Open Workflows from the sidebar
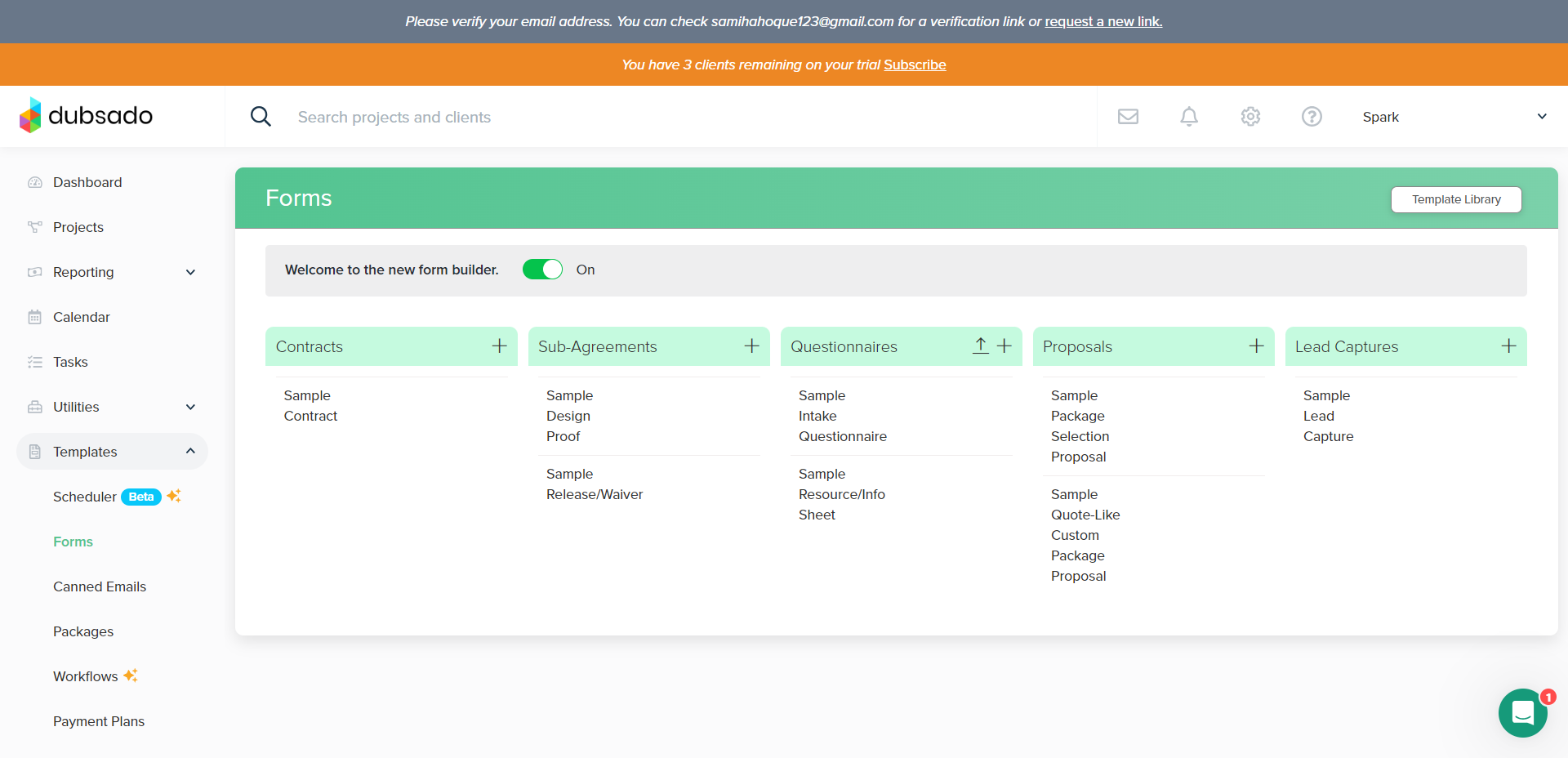The image size is (1568, 758). [x=86, y=676]
